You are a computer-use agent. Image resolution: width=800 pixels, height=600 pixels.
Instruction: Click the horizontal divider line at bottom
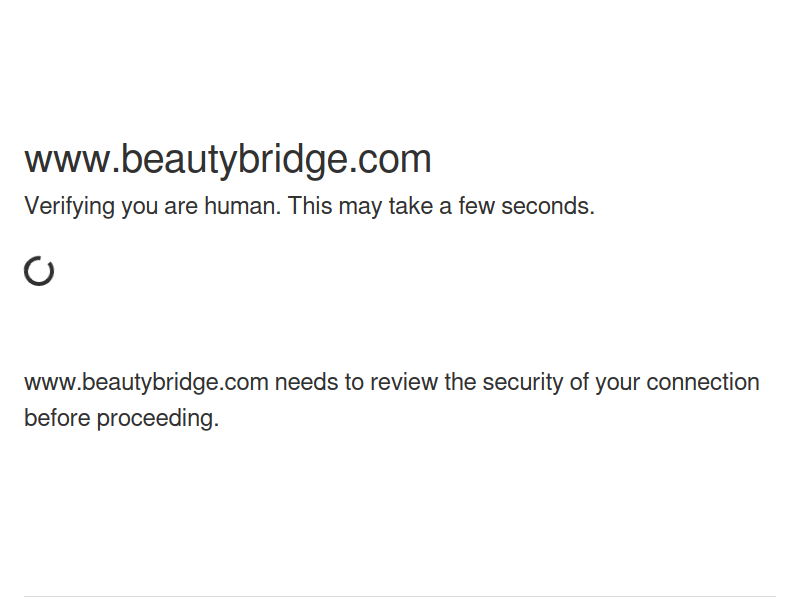tap(400, 596)
